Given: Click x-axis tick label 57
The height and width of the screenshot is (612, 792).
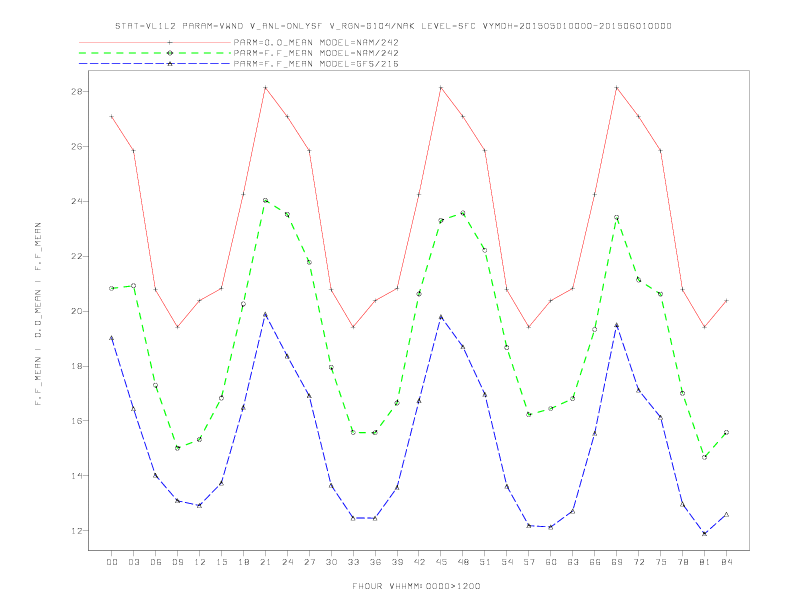Looking at the screenshot, I should (529, 562).
